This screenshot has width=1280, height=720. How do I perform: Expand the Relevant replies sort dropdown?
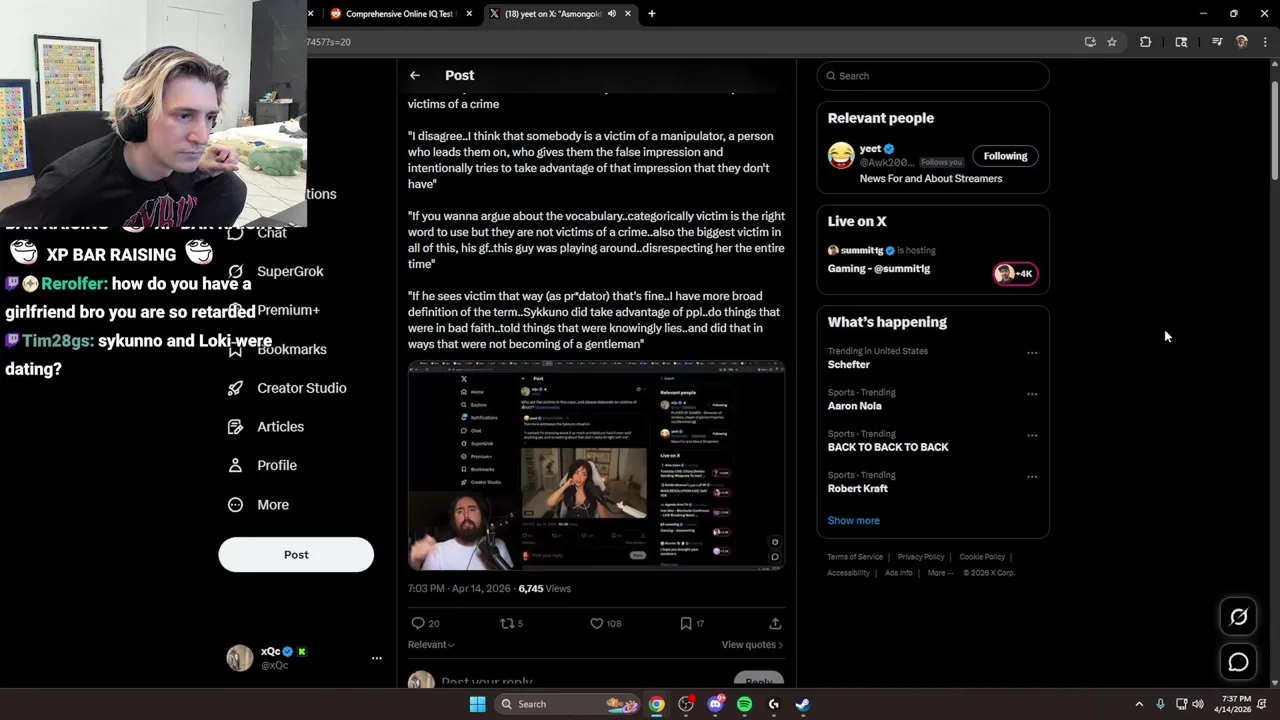point(431,645)
